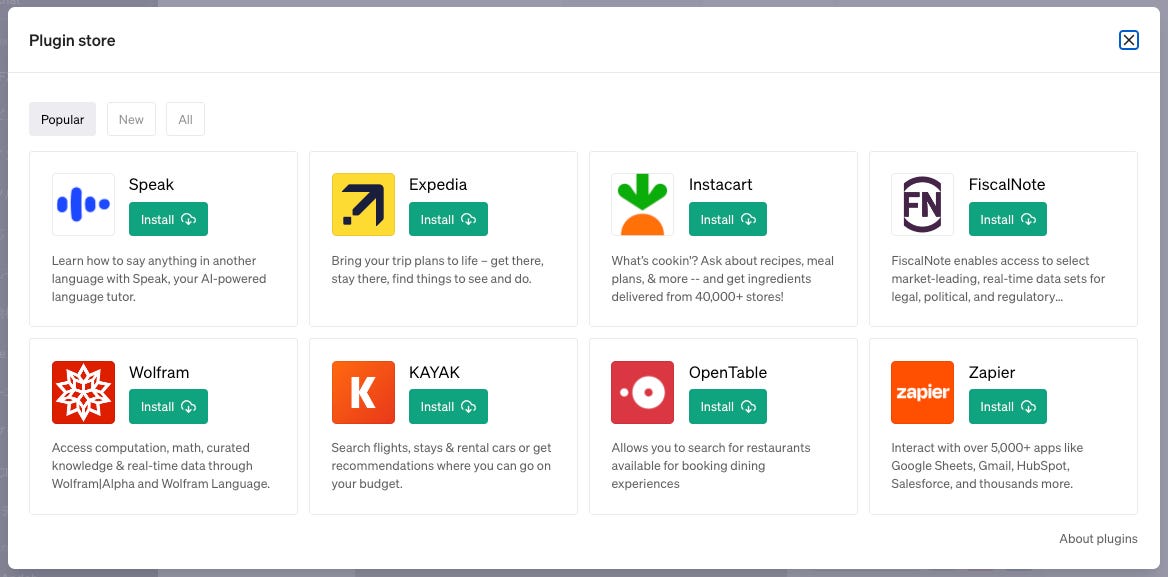This screenshot has width=1168, height=577.
Task: Click the KAYAK plugin title text
Action: (434, 372)
